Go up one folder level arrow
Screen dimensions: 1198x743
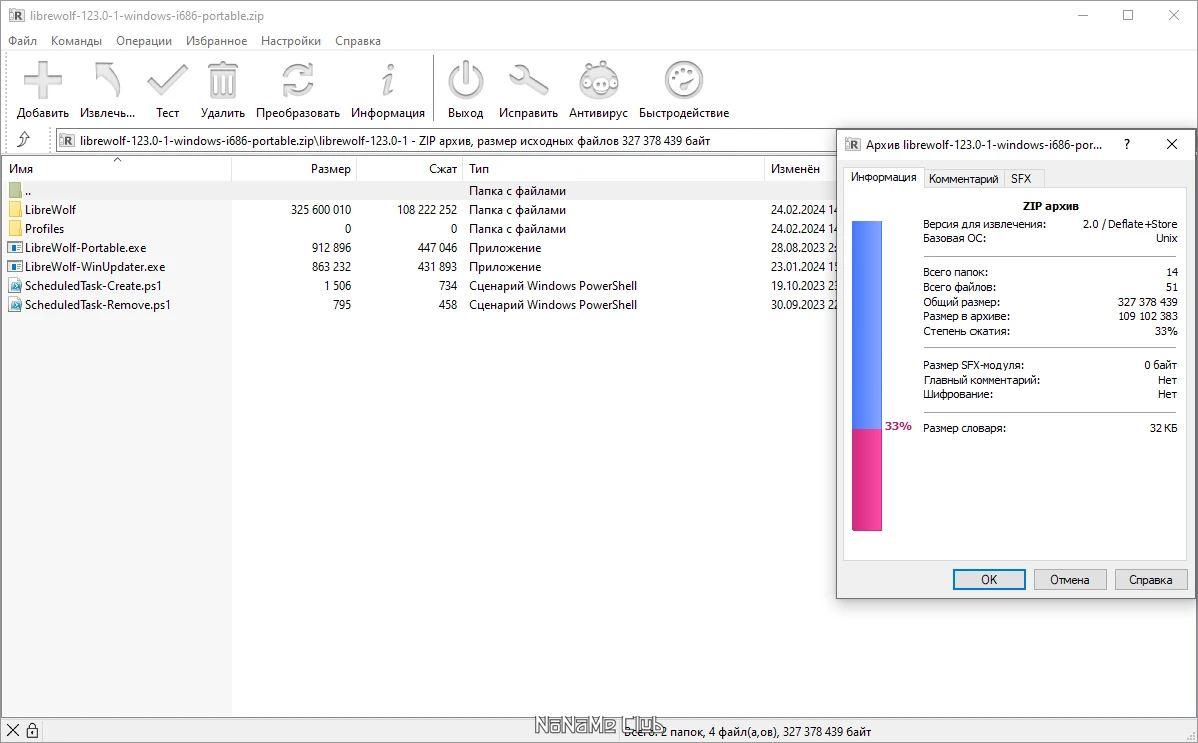tap(24, 140)
